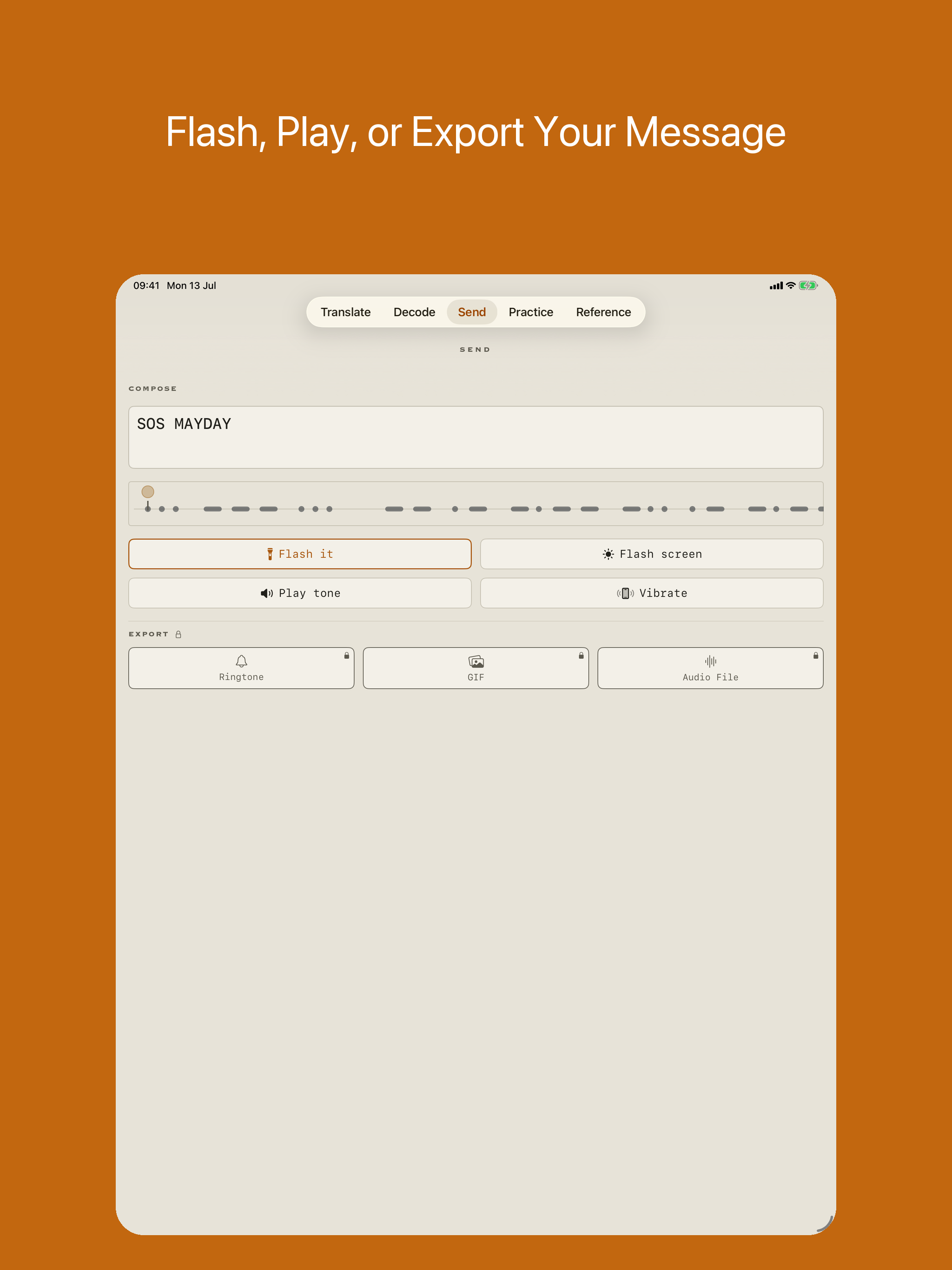Click the lock badge on Ringtone card

click(x=346, y=655)
